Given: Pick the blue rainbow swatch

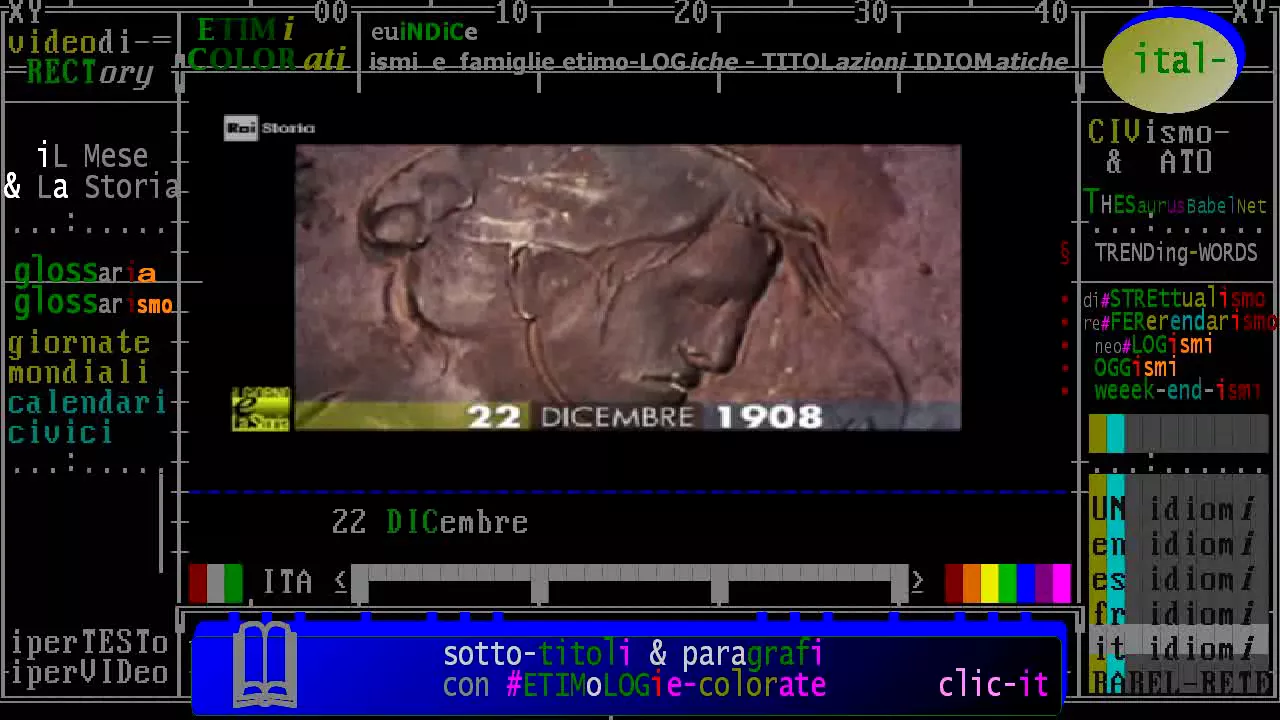Looking at the screenshot, I should pos(1026,584).
